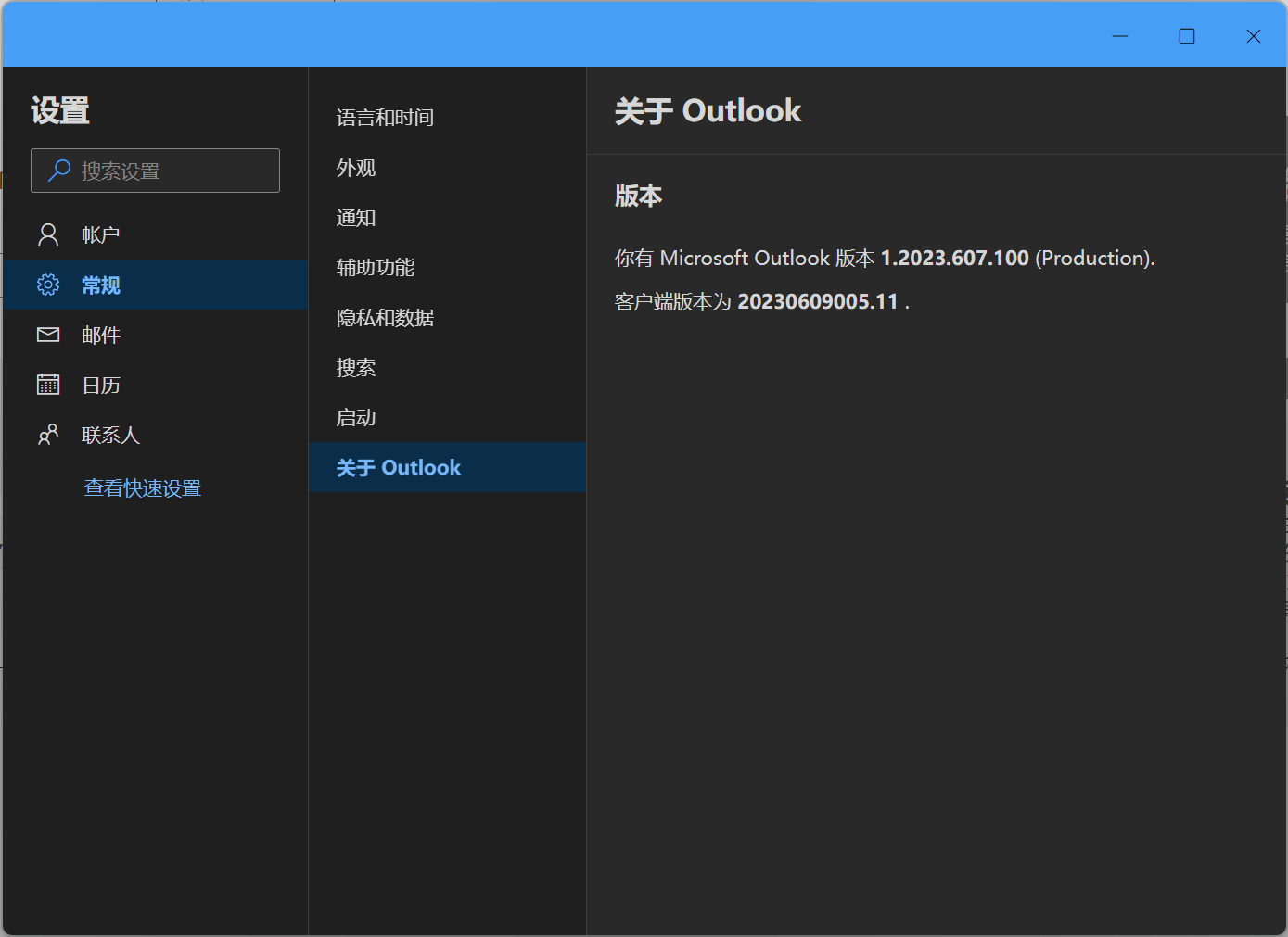
Task: Click the 版本 heading
Action: click(638, 196)
